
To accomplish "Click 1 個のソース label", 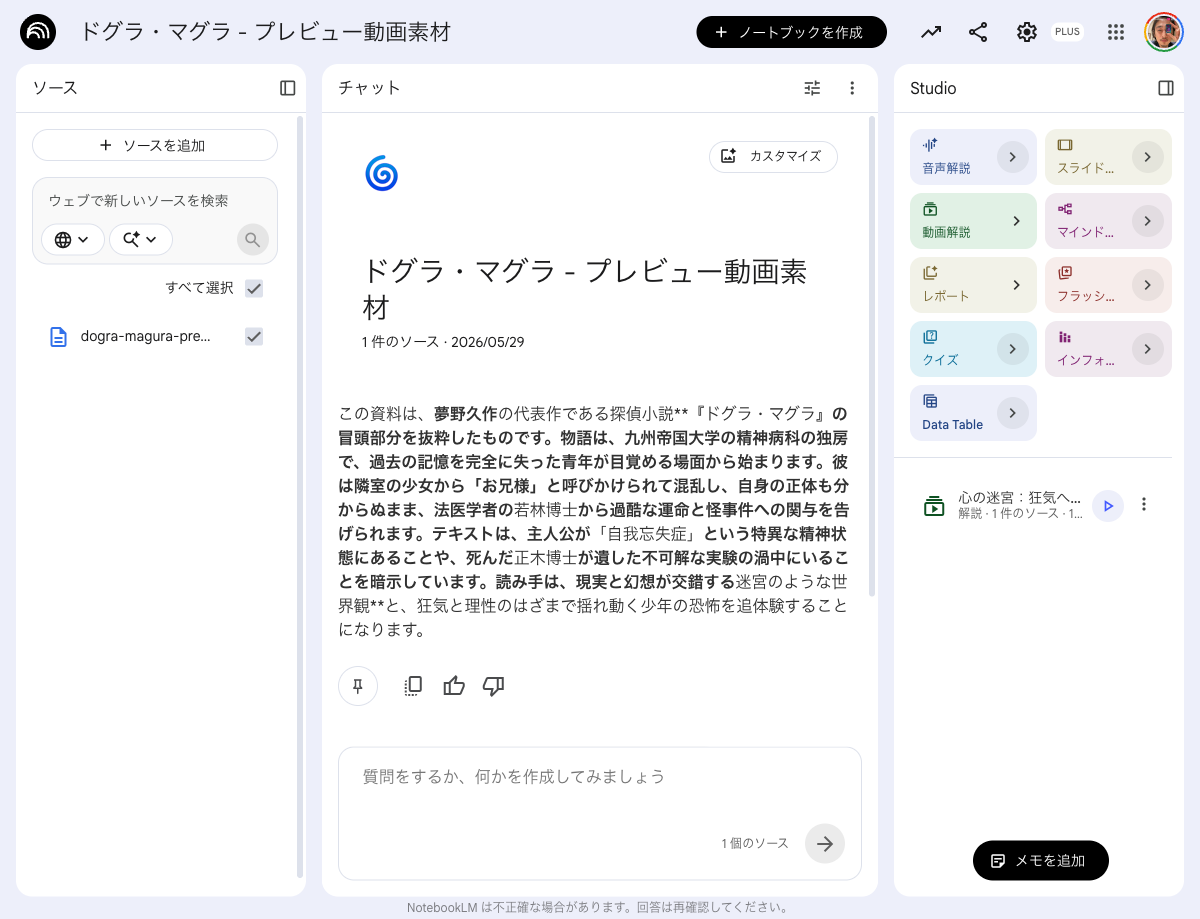I will point(755,843).
